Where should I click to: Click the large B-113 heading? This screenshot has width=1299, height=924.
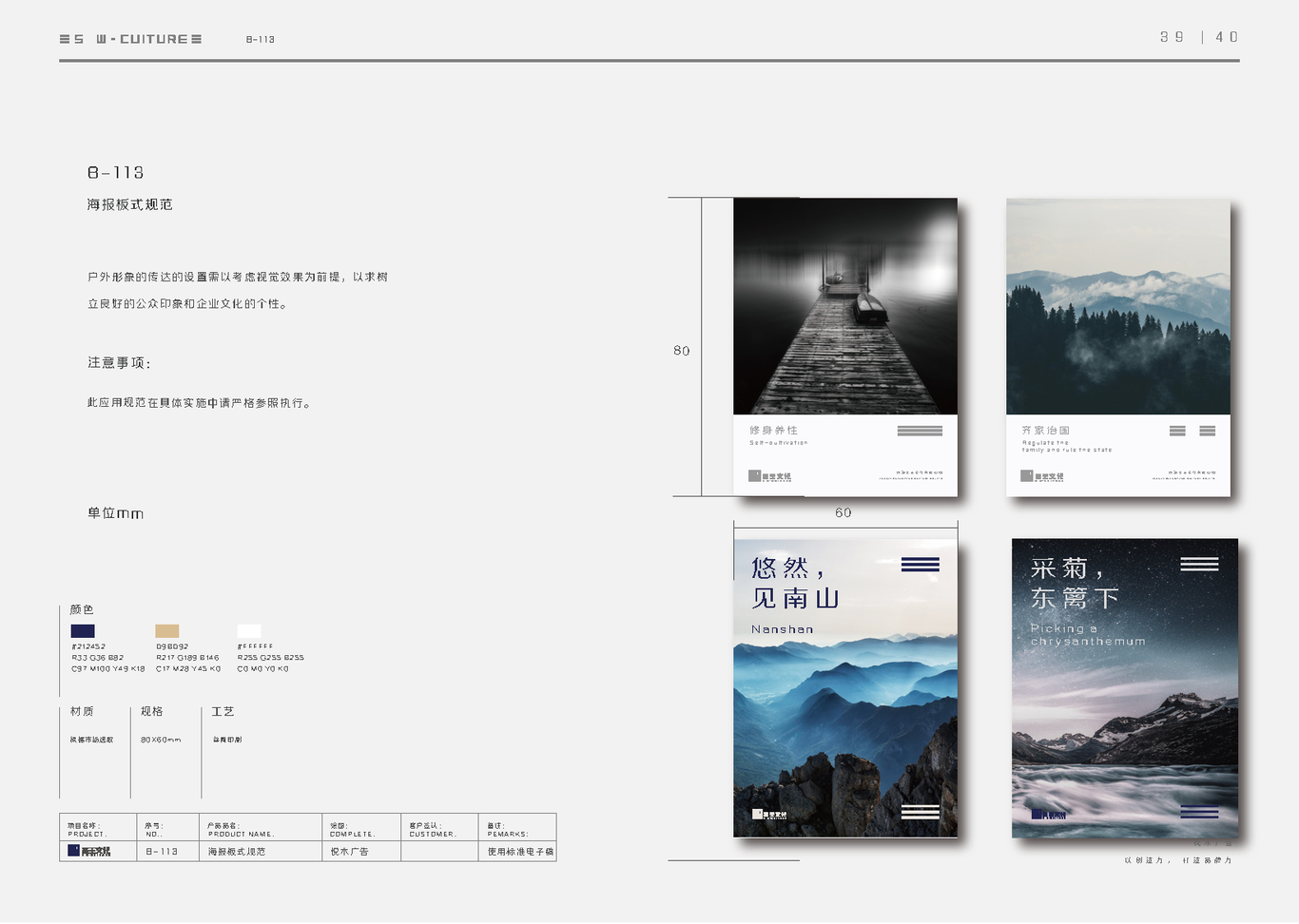(x=115, y=172)
